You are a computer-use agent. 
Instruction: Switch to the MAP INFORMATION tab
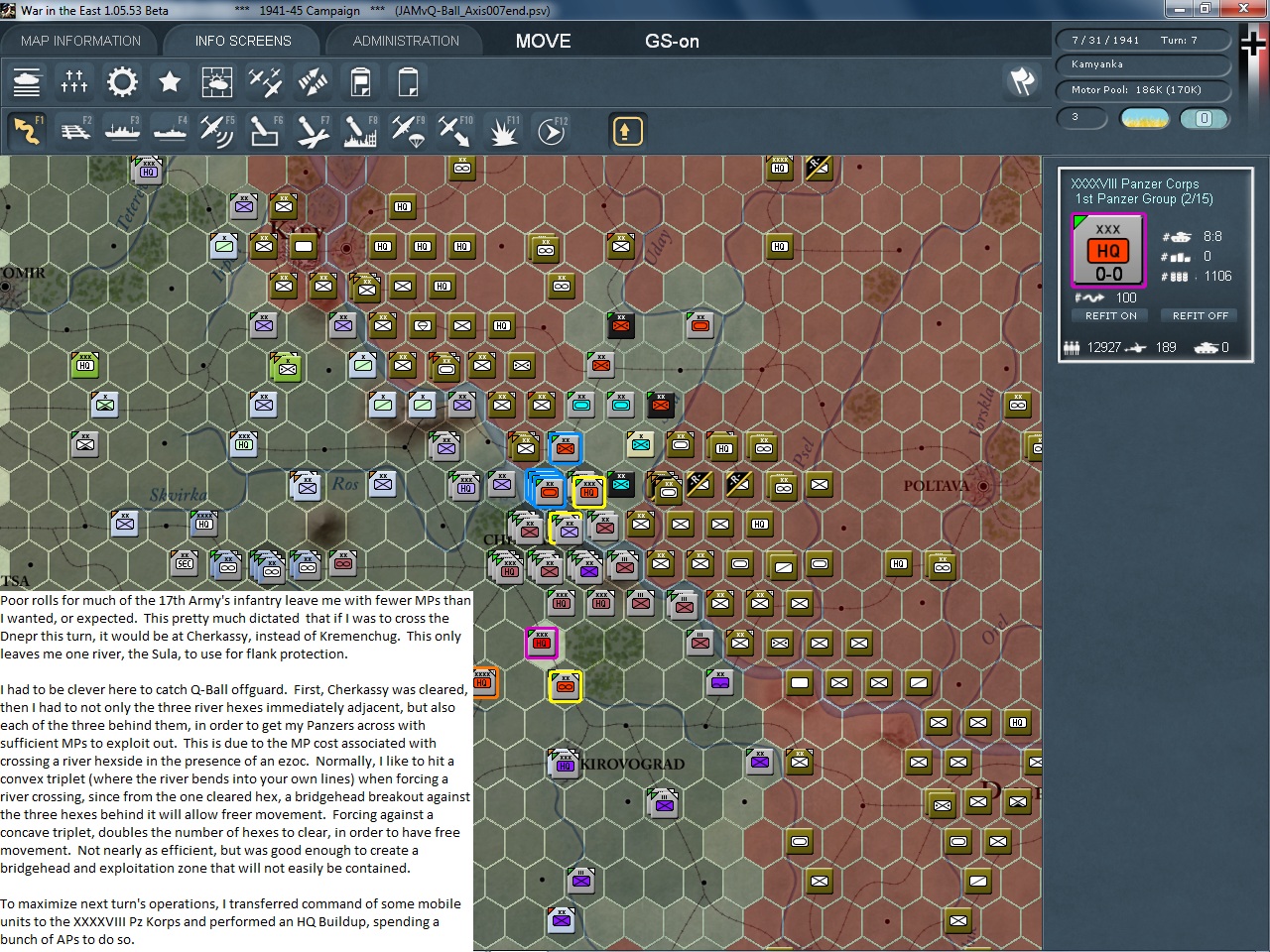coord(80,41)
